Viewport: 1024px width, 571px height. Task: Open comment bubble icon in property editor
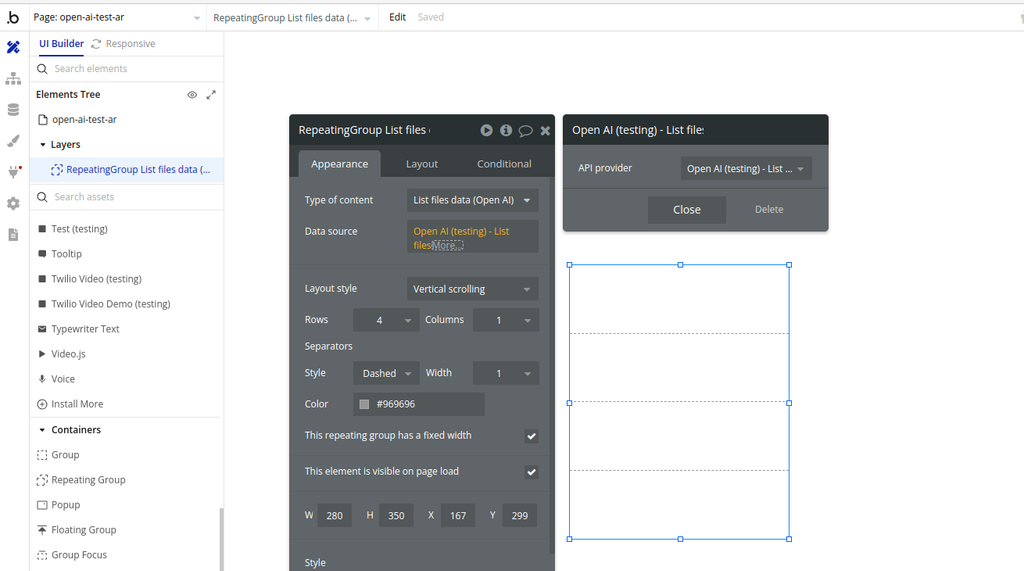(525, 130)
